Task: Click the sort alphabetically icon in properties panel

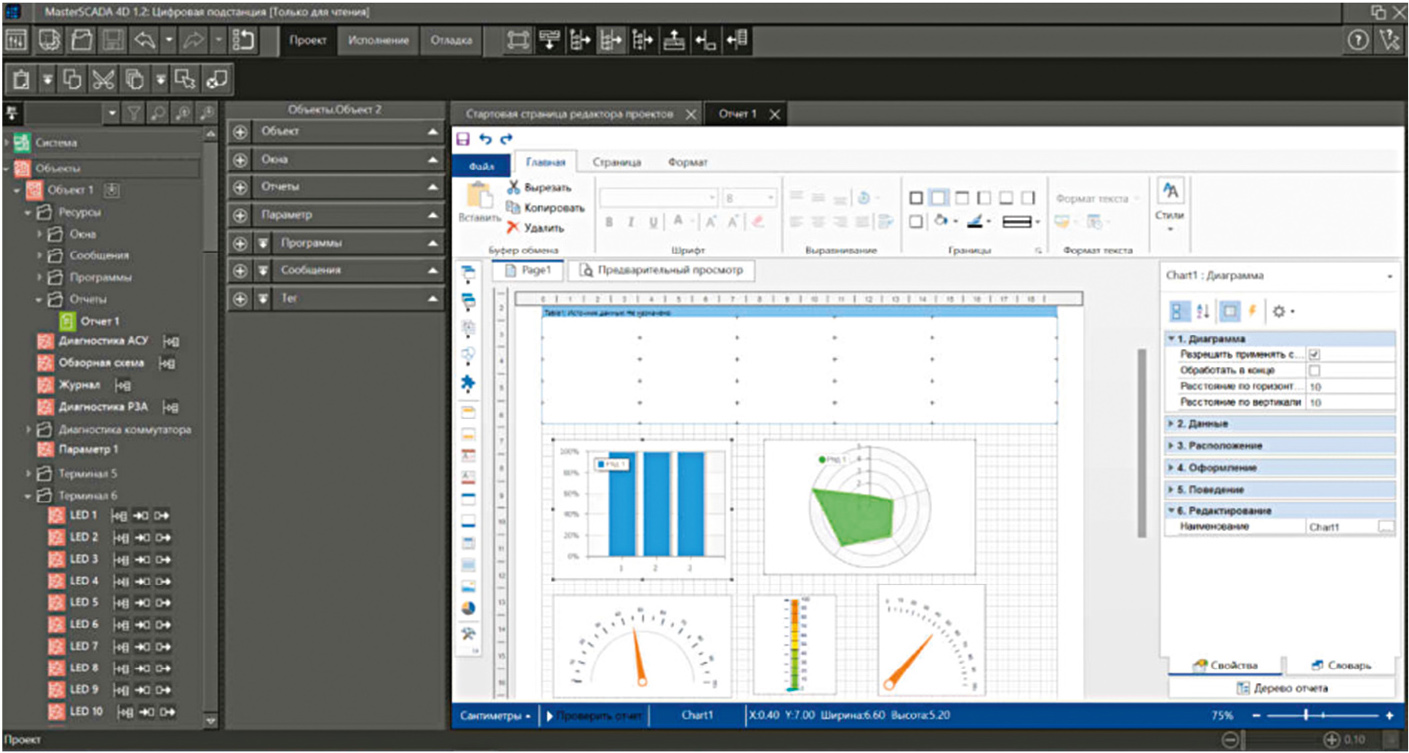Action: click(1203, 311)
